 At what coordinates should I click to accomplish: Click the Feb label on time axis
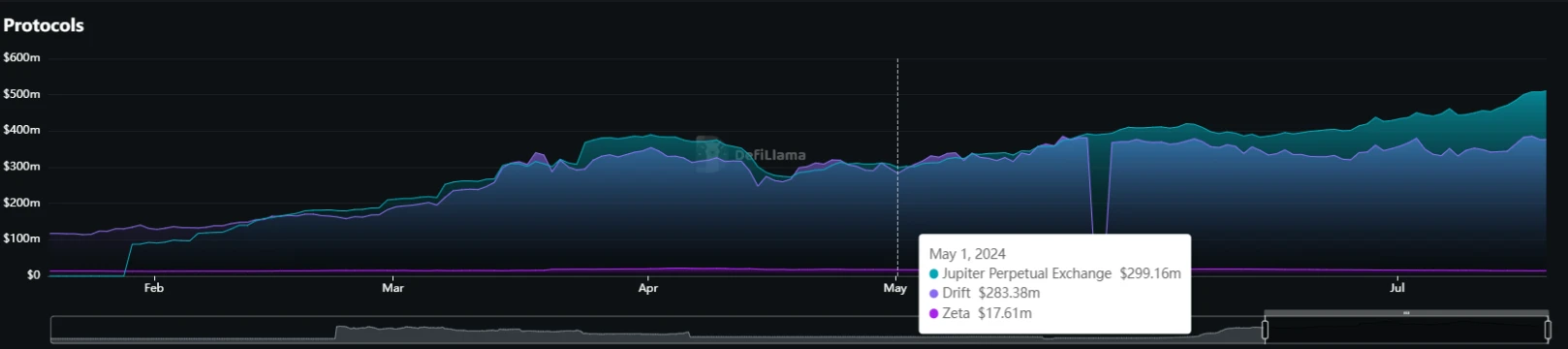pyautogui.click(x=154, y=288)
